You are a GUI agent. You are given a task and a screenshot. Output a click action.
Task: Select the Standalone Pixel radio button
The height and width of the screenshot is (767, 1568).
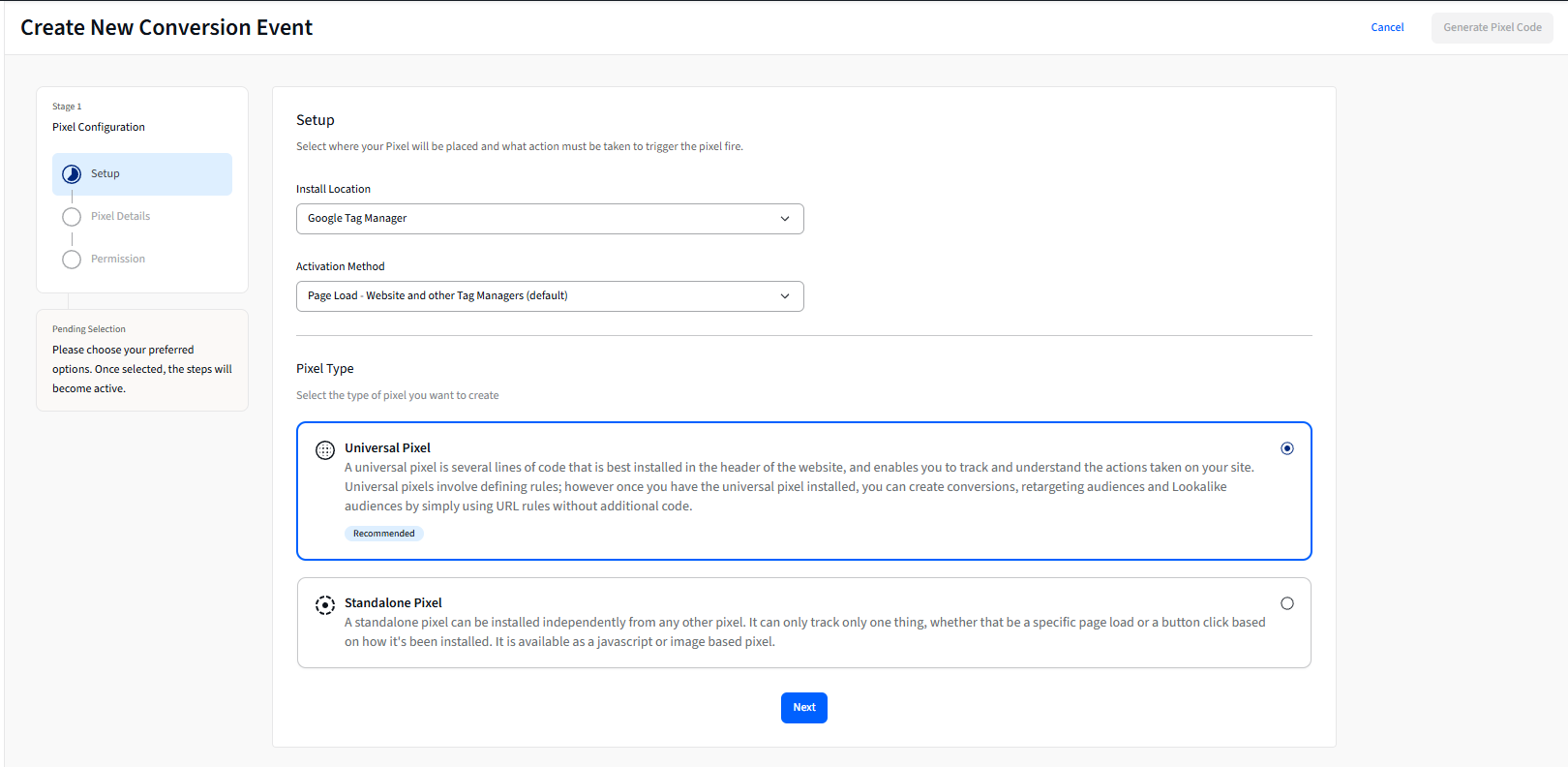(x=1287, y=603)
